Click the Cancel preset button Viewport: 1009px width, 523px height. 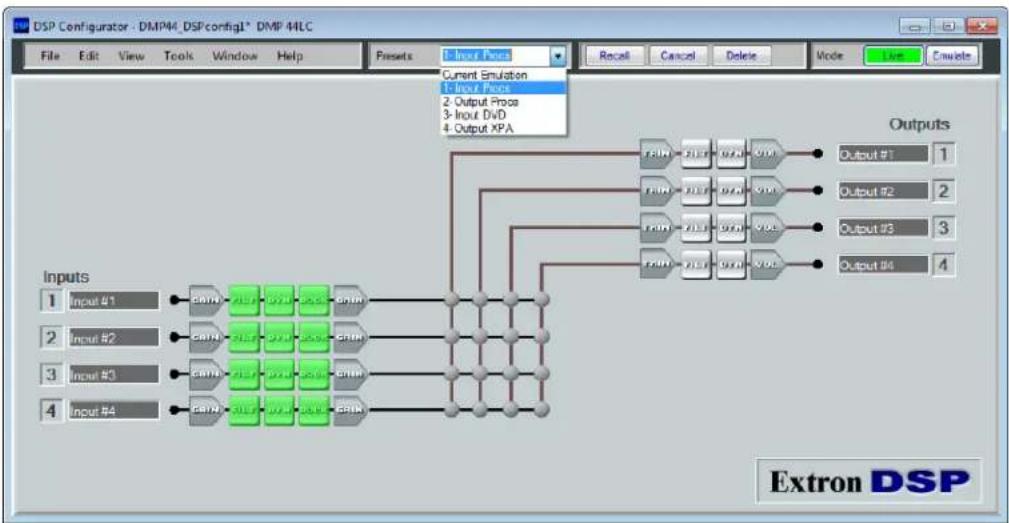pyautogui.click(x=678, y=56)
